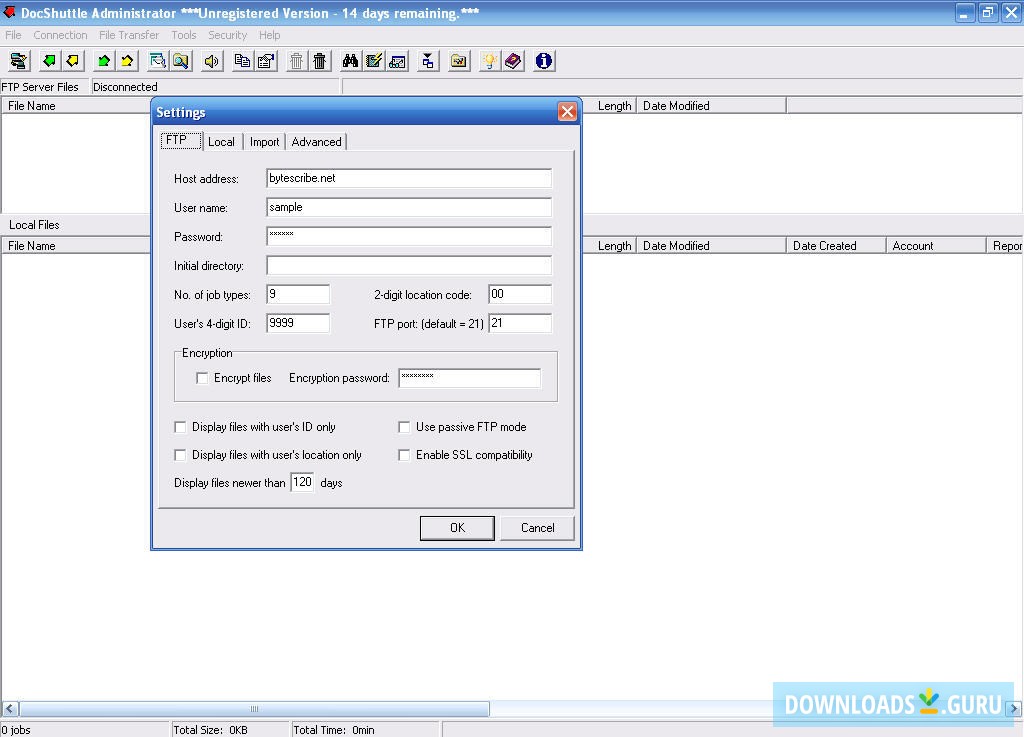The height and width of the screenshot is (737, 1024).
Task: Open the Connection menu
Action: pyautogui.click(x=60, y=35)
